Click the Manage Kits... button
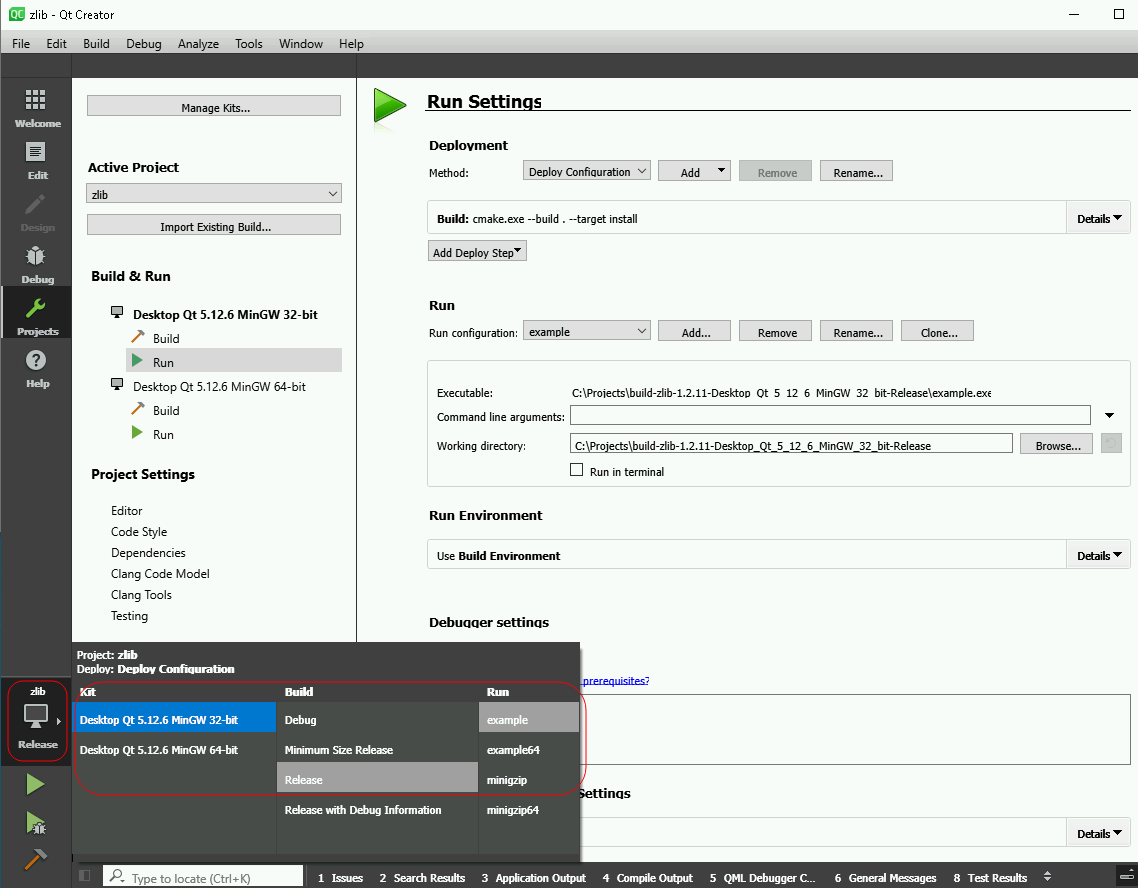The image size is (1138, 888). point(213,107)
